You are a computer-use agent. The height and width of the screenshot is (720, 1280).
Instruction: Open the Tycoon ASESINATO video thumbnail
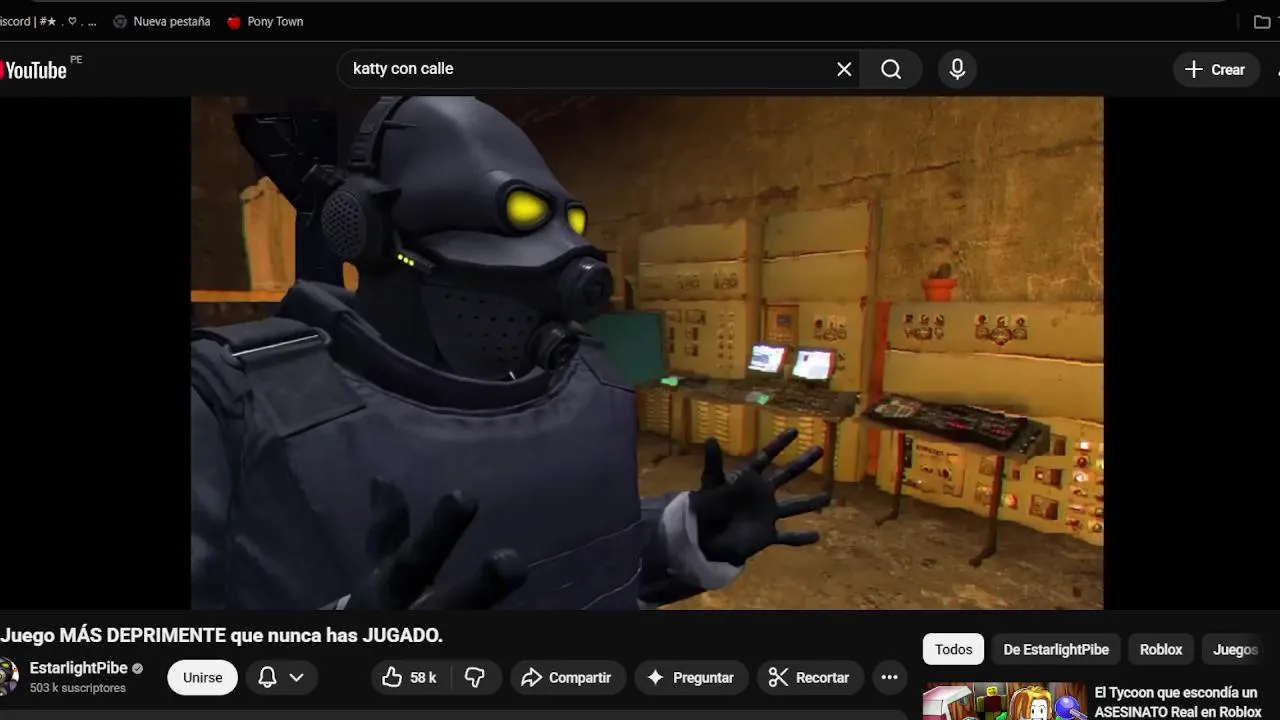(x=1005, y=701)
